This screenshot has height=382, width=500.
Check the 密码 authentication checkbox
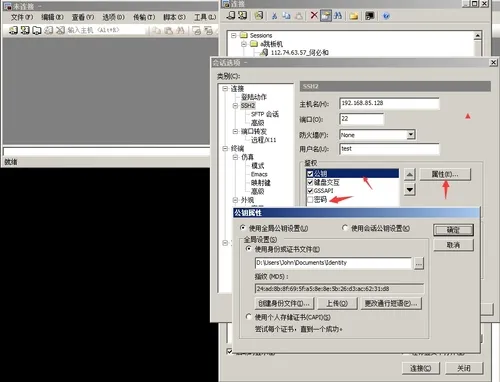310,199
